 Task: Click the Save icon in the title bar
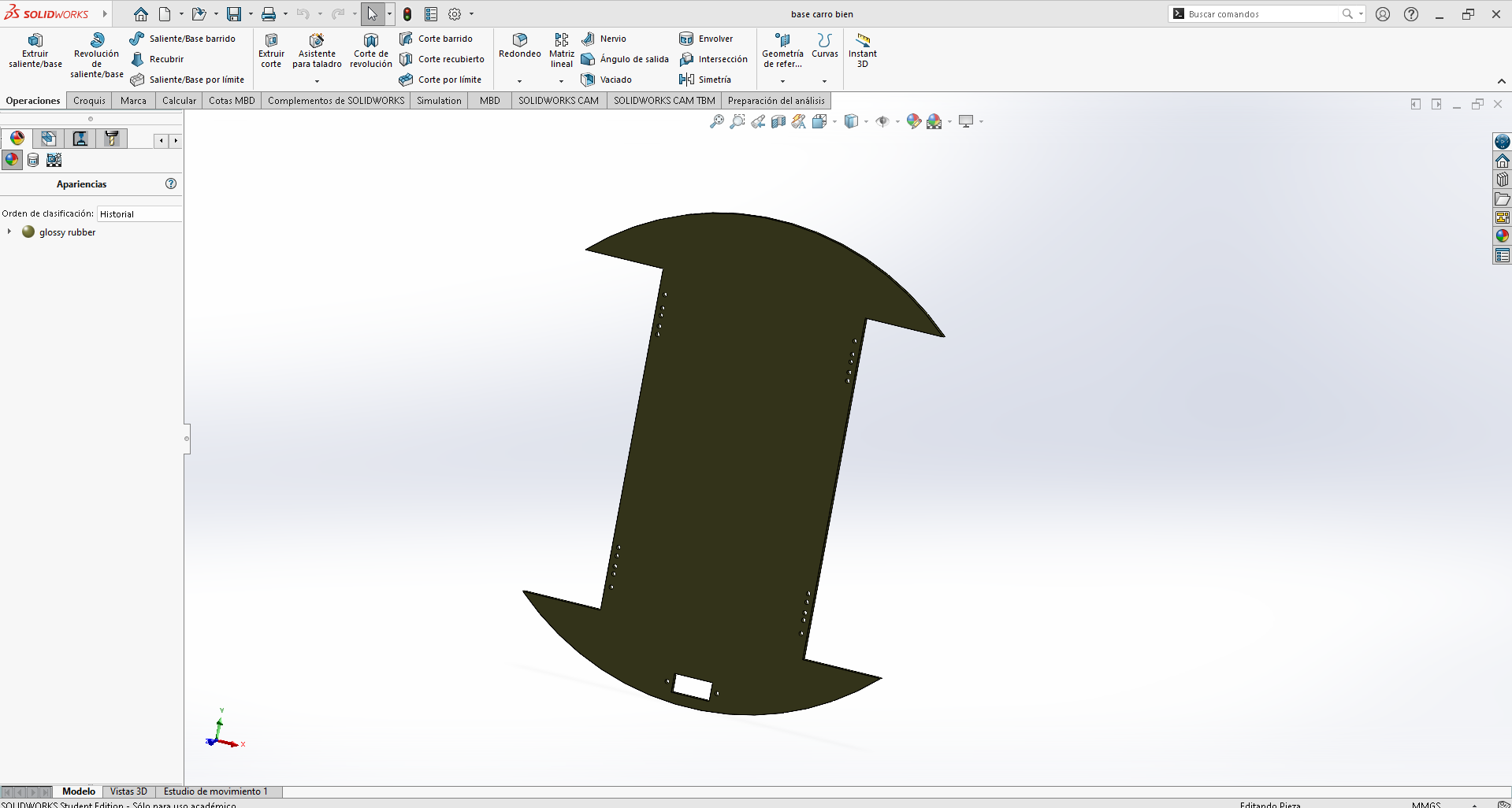(234, 14)
